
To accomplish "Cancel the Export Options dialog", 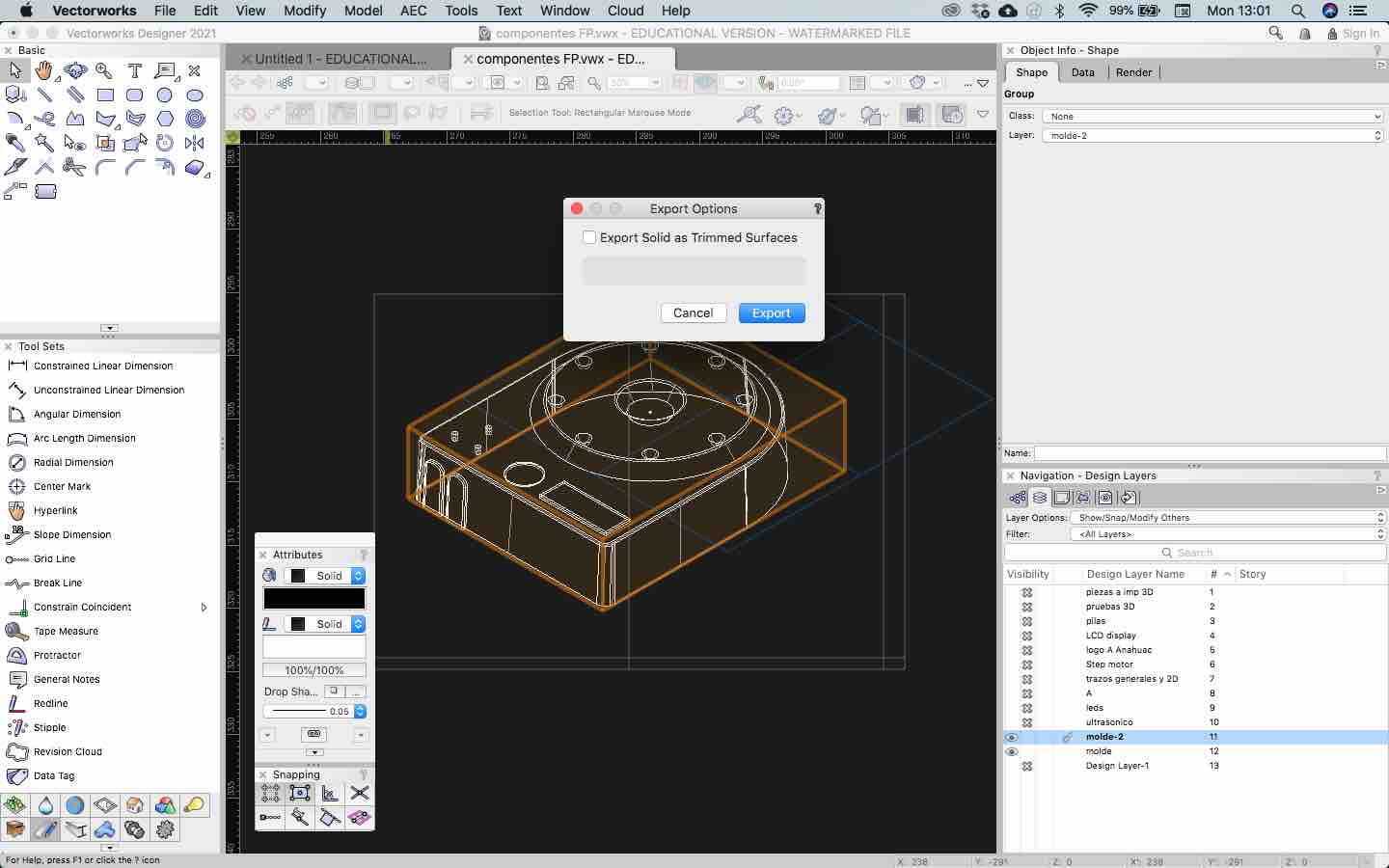I will click(693, 313).
